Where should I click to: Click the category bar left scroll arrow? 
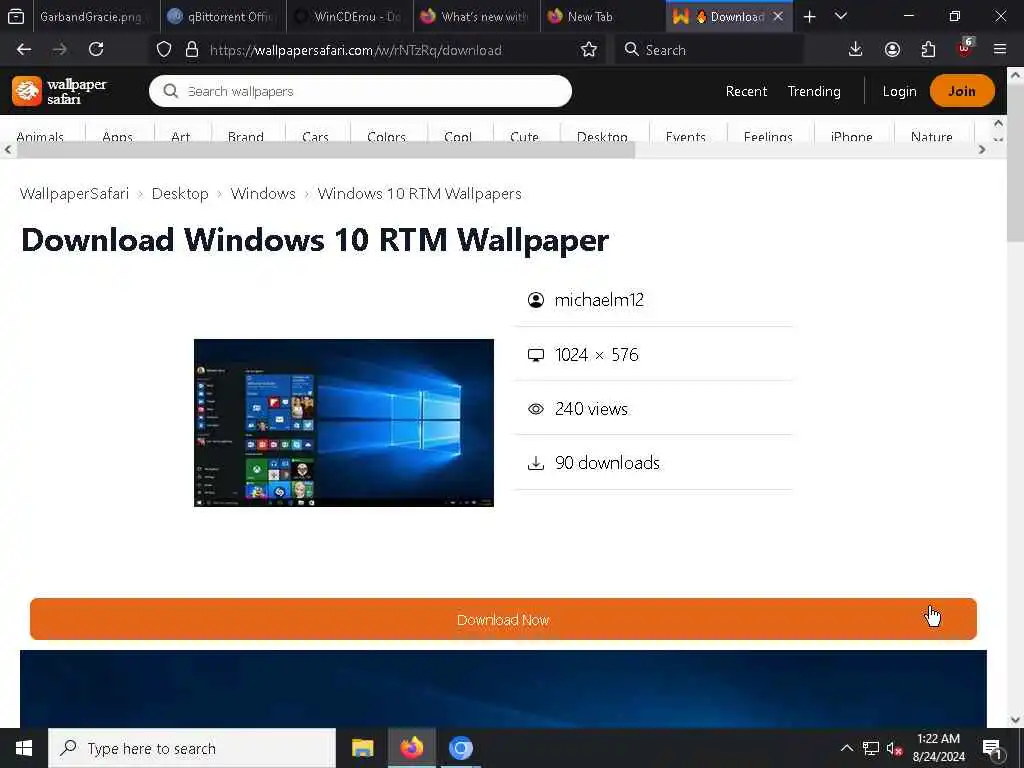tap(7, 150)
